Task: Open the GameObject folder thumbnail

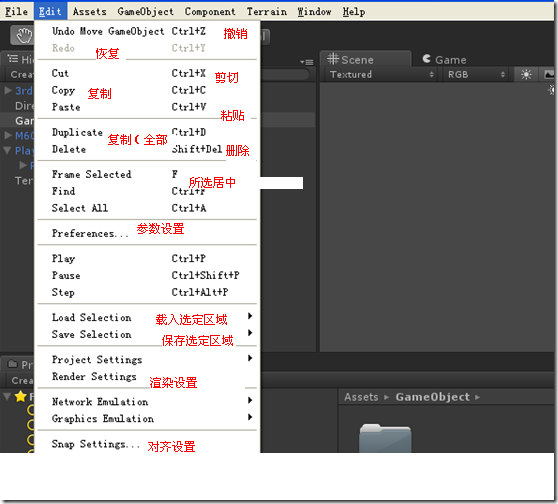Action: [x=385, y=438]
